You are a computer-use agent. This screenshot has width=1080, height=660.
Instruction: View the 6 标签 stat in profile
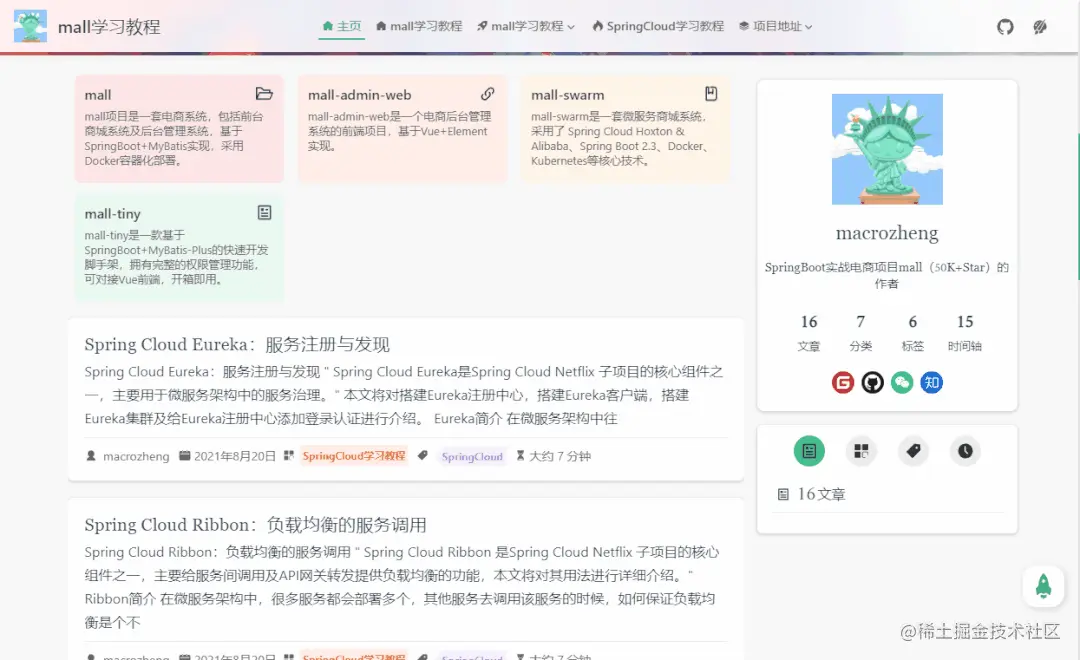tap(913, 332)
